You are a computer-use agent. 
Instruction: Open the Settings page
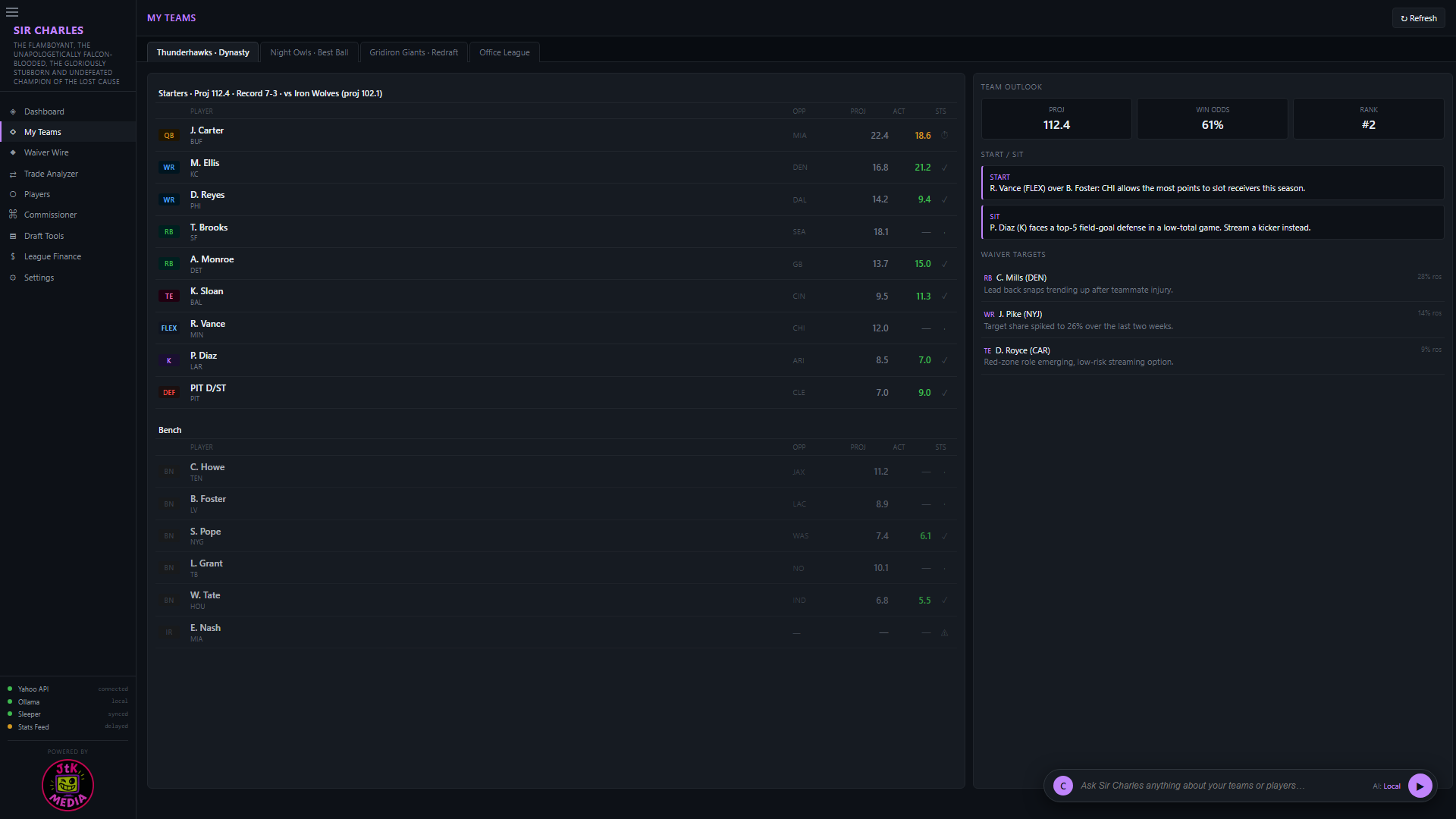67,278
